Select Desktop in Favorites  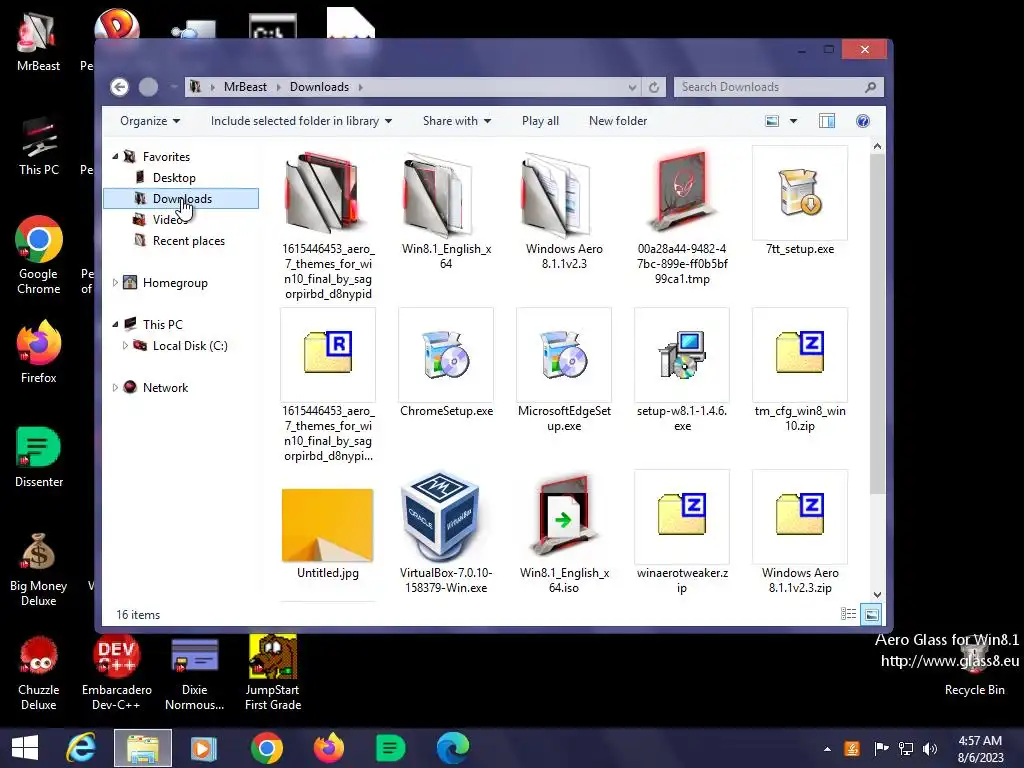point(174,178)
